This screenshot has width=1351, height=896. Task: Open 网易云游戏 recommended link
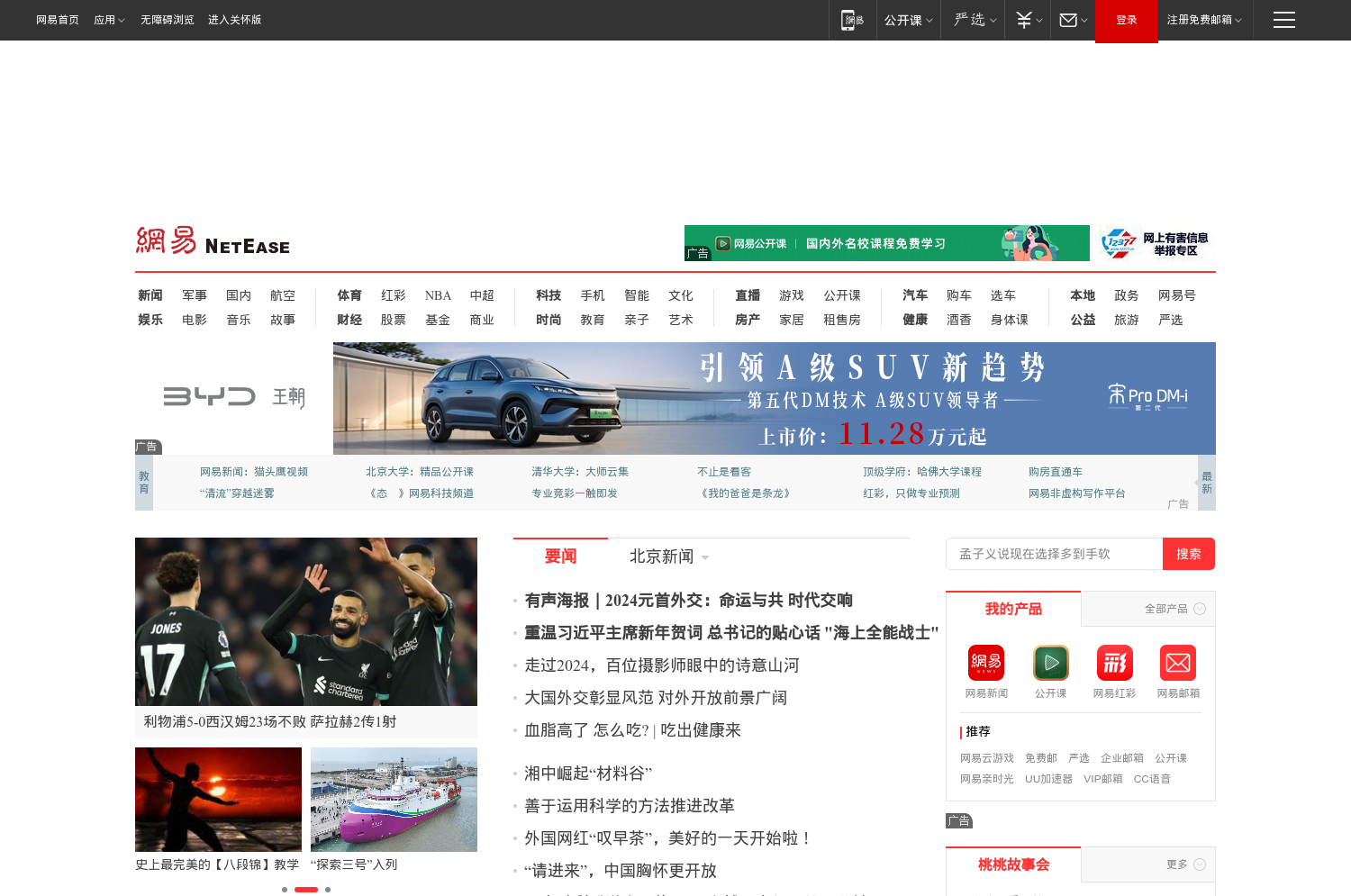point(987,758)
